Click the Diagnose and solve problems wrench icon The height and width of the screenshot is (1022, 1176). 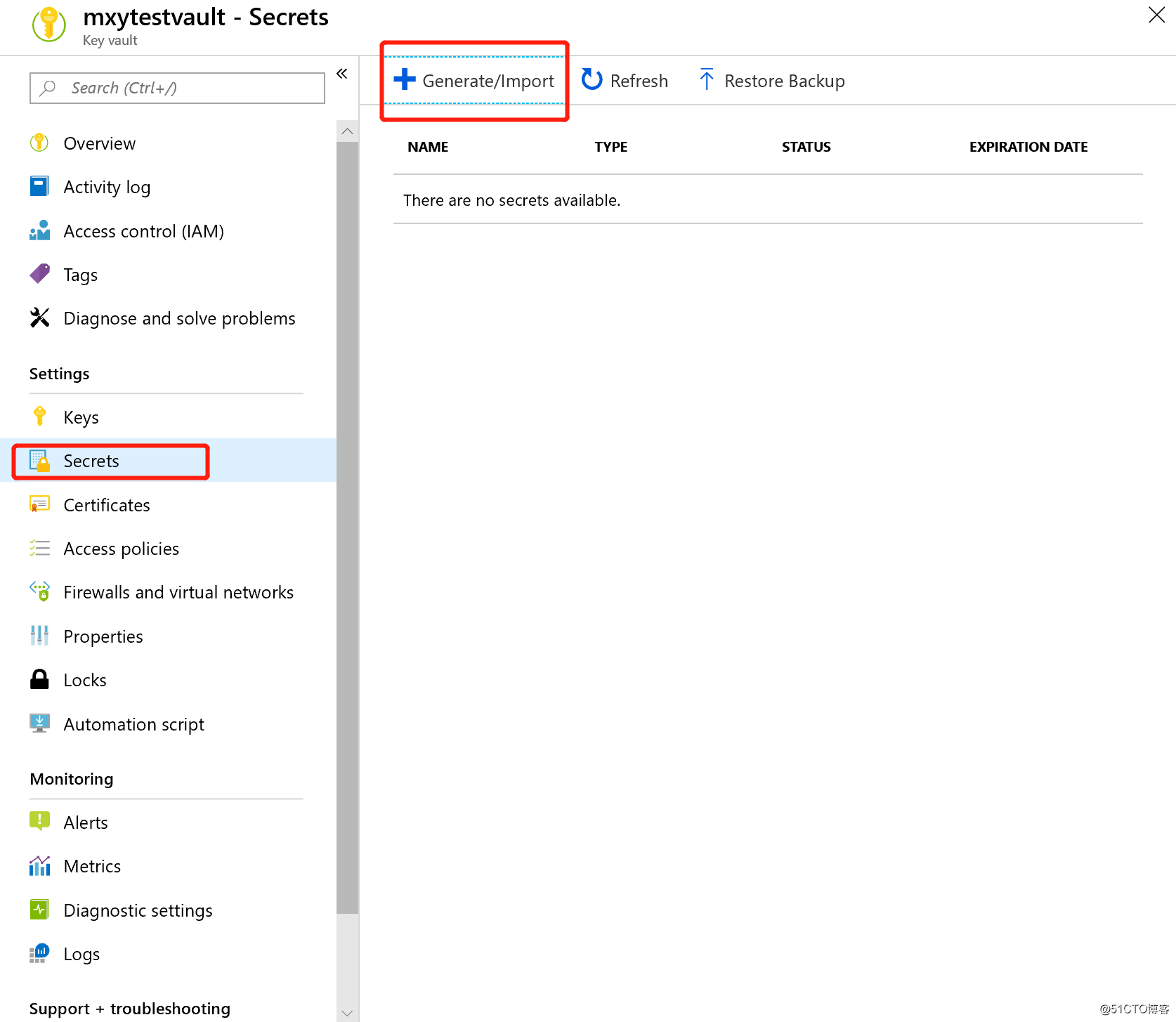point(39,318)
